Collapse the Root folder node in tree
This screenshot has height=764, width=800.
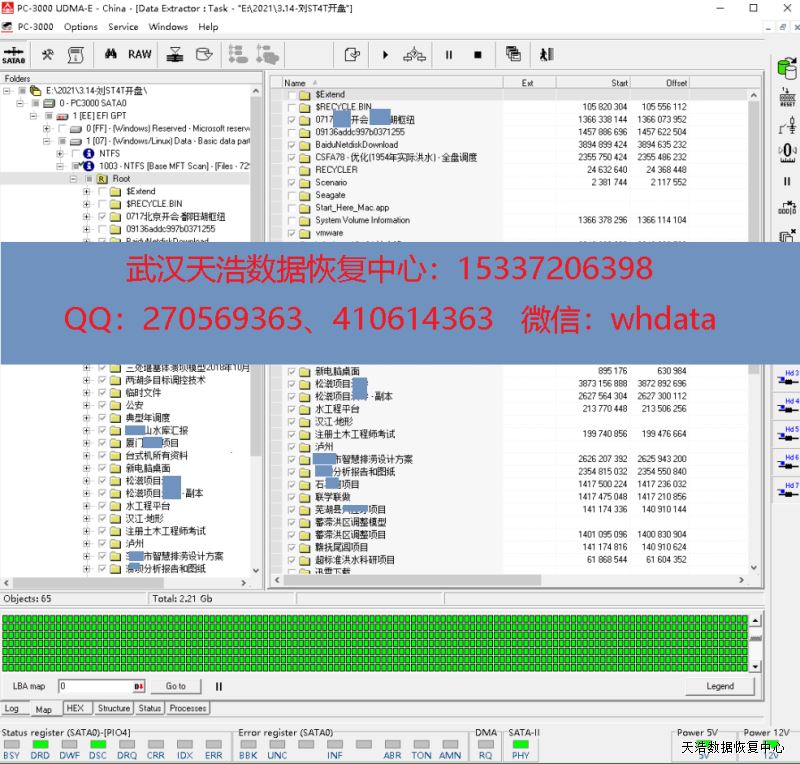74,179
